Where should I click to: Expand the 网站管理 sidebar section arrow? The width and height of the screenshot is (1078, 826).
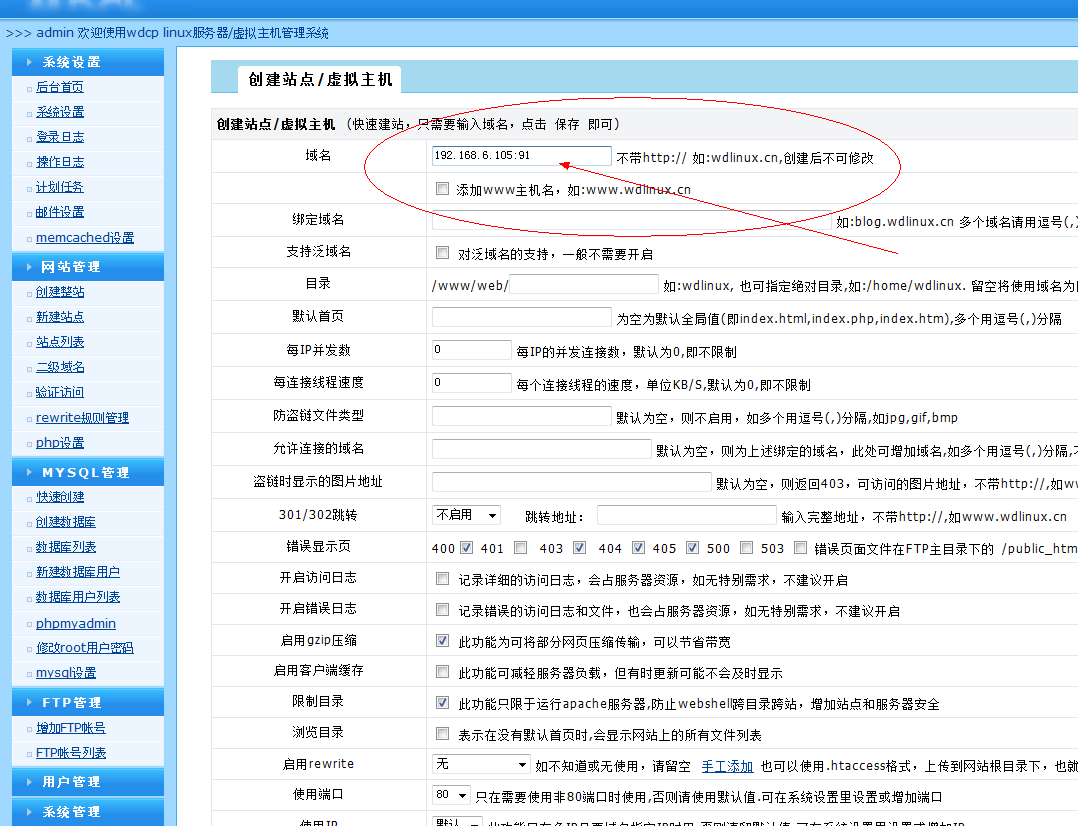coord(29,267)
